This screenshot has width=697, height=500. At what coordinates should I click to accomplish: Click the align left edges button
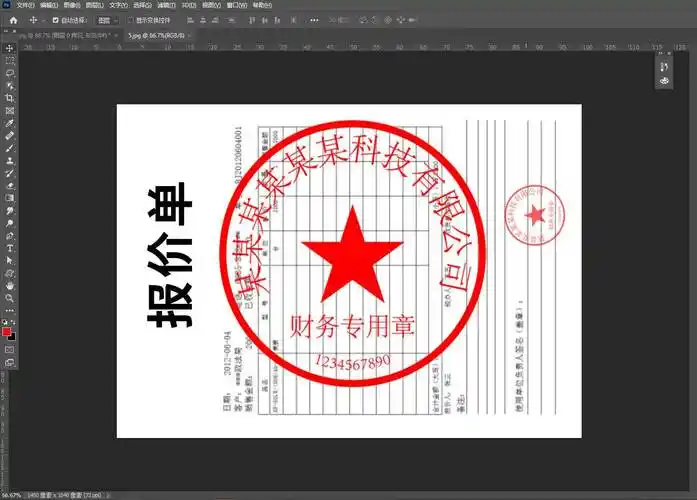pos(190,20)
